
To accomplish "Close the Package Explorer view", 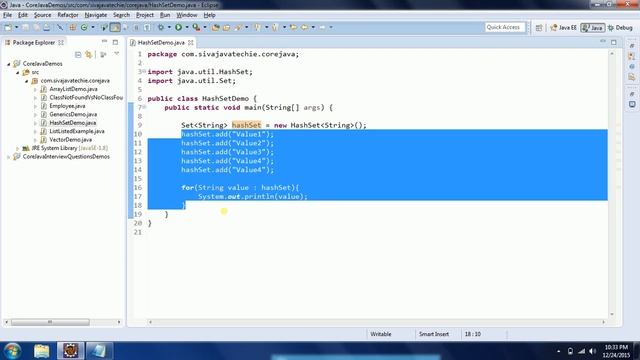I will click(x=61, y=42).
